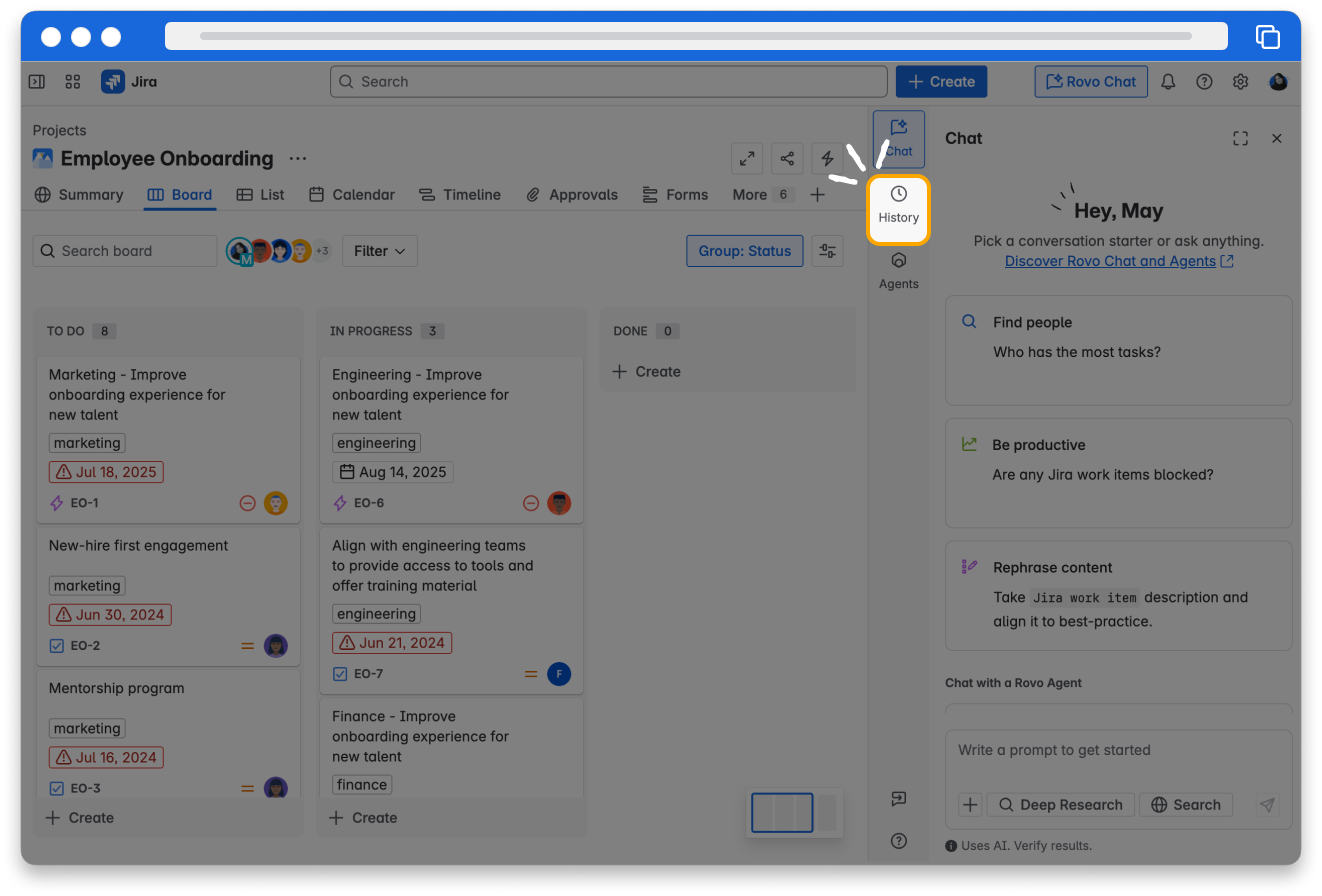
Task: Open the Automation lightning bolt icon
Action: [x=827, y=158]
